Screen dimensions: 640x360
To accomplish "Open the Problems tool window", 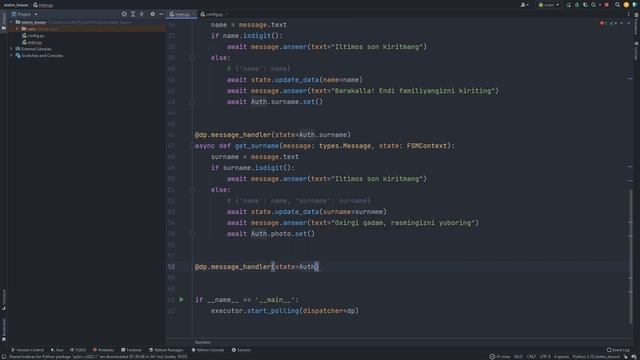I will (103, 350).
